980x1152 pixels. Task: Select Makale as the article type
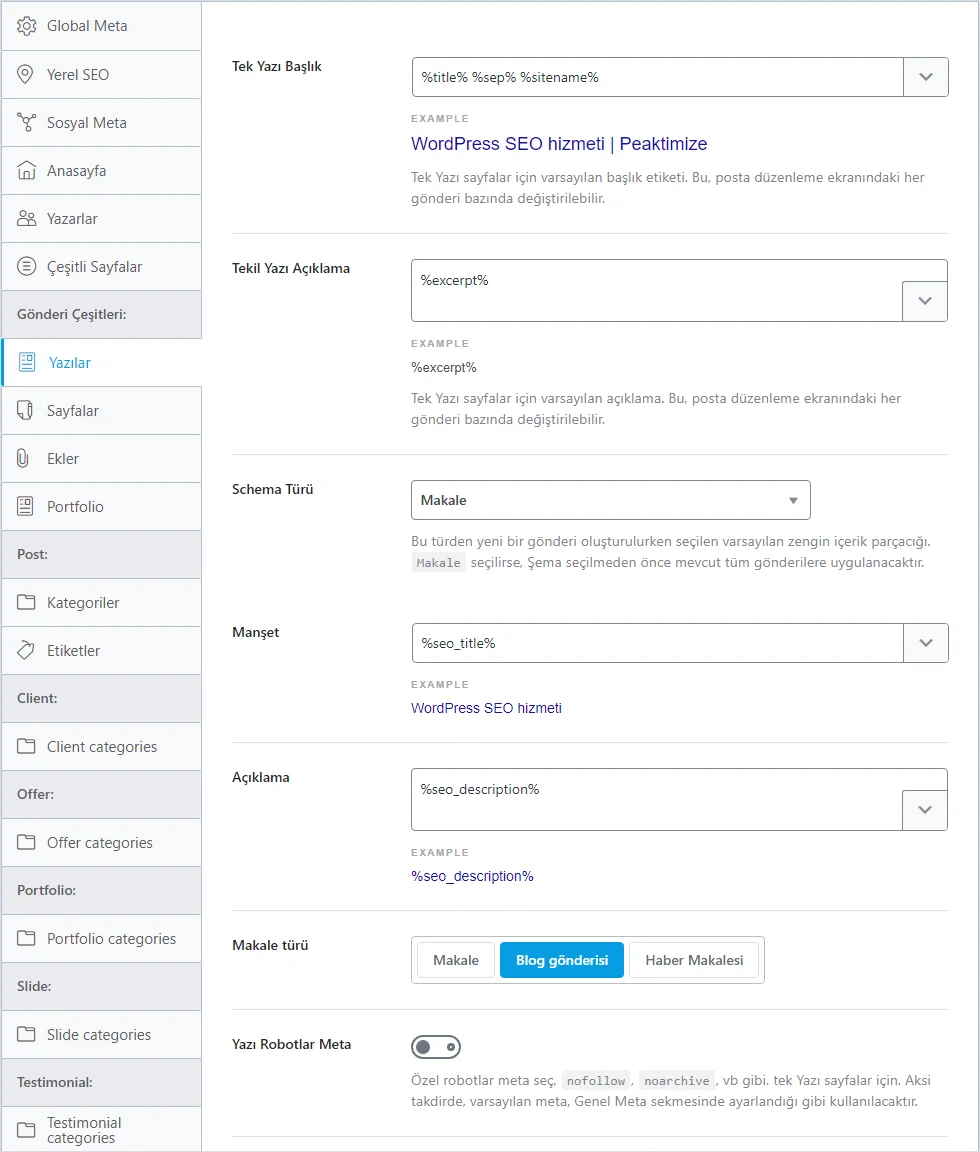(455, 960)
